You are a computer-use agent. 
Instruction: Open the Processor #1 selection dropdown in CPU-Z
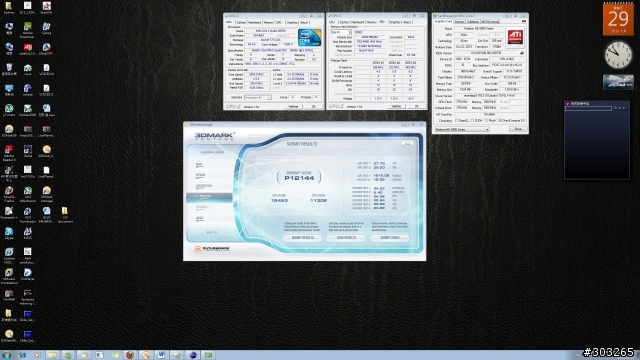(x=258, y=98)
